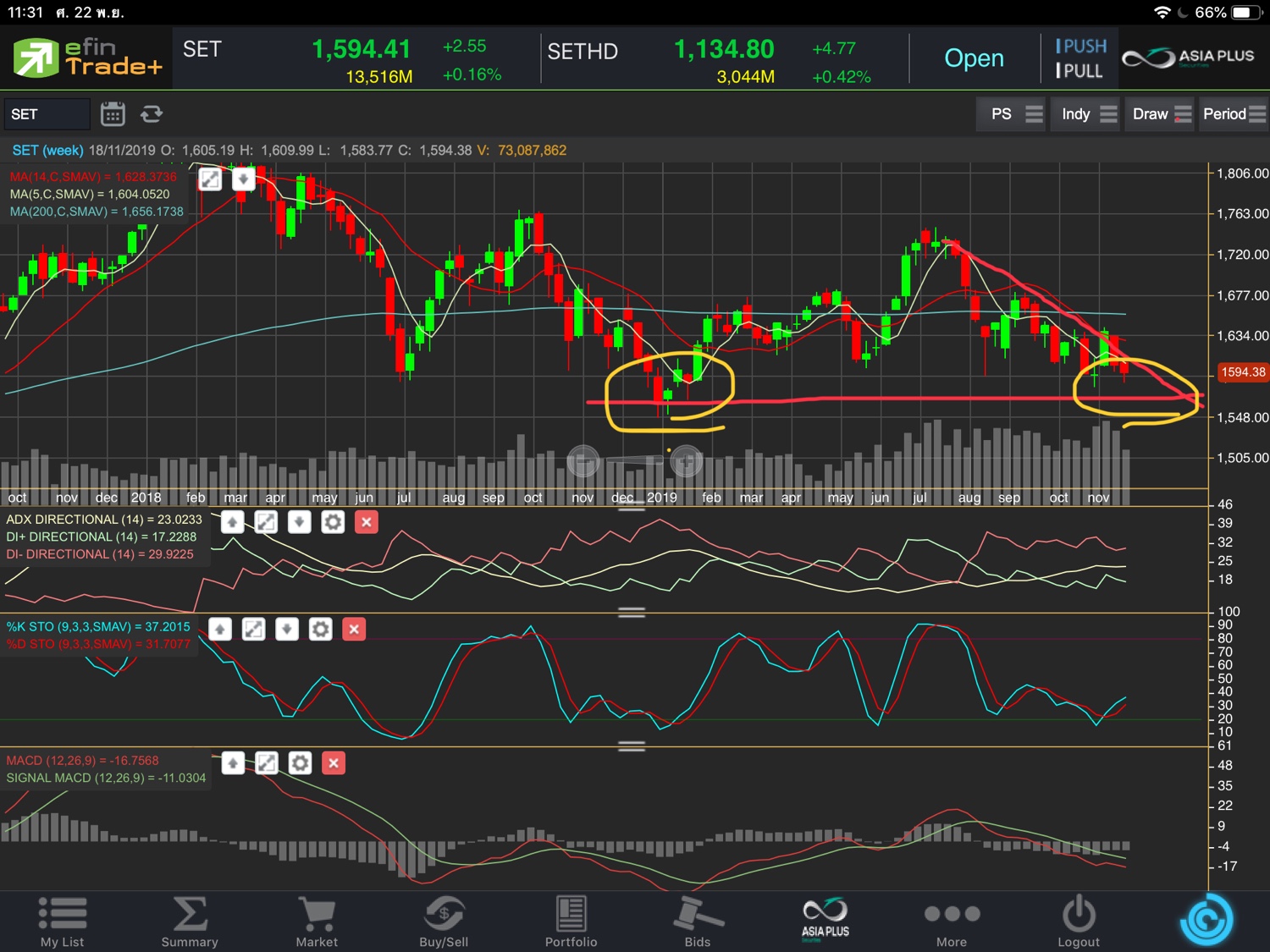
Task: Select the MA(200,C,SMAV) legend label
Action: point(97,212)
